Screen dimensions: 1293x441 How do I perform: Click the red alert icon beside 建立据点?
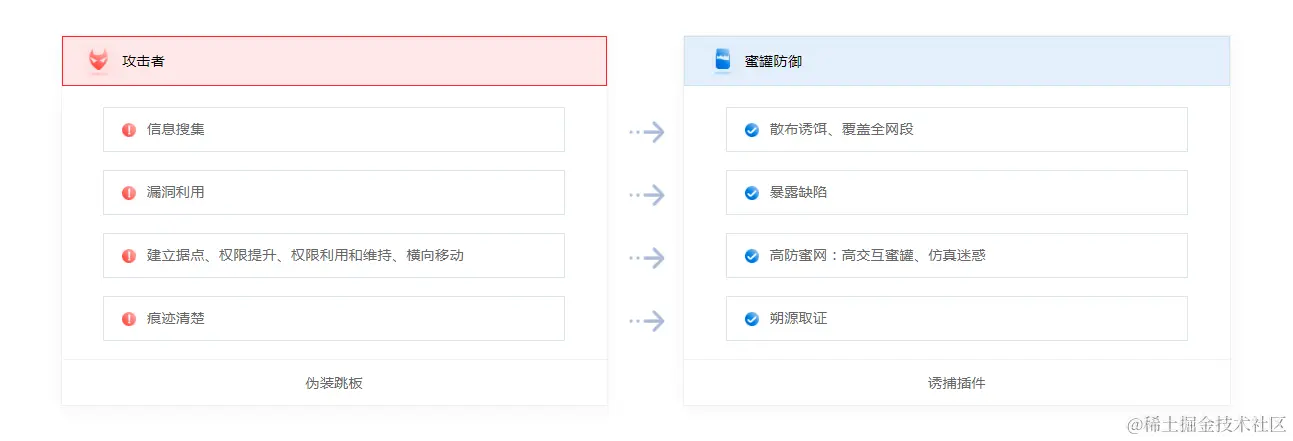pyautogui.click(x=129, y=256)
